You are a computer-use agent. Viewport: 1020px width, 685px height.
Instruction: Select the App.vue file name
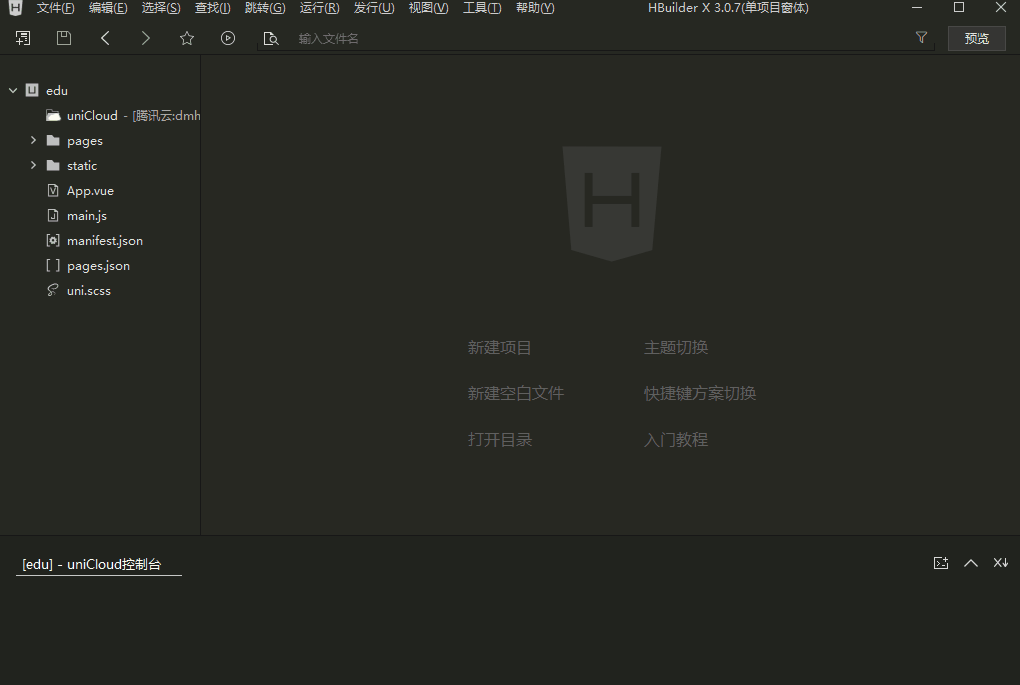[x=90, y=191]
